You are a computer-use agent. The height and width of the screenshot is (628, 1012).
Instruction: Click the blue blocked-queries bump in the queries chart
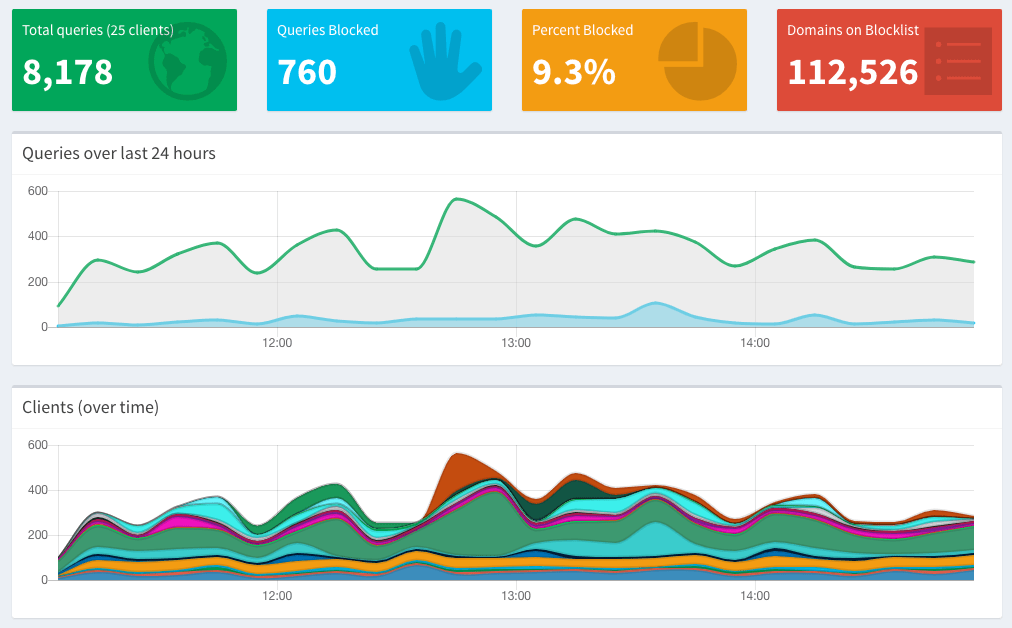click(655, 304)
